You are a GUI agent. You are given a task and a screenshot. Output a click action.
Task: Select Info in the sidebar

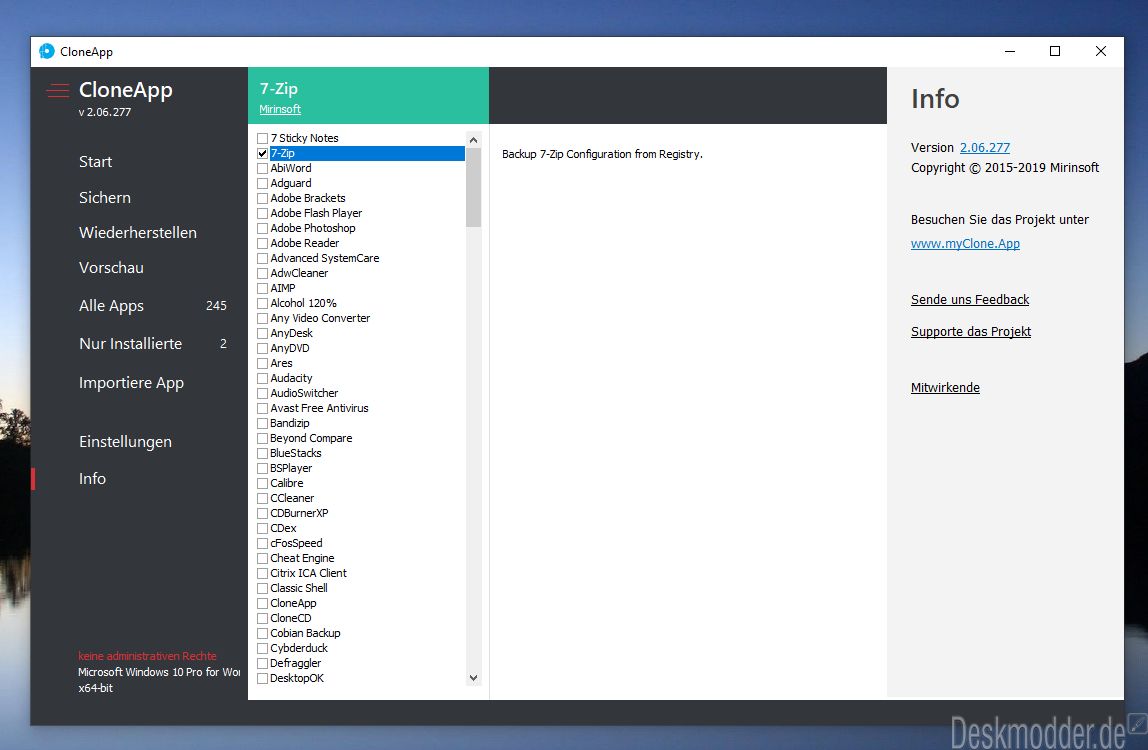coord(92,479)
